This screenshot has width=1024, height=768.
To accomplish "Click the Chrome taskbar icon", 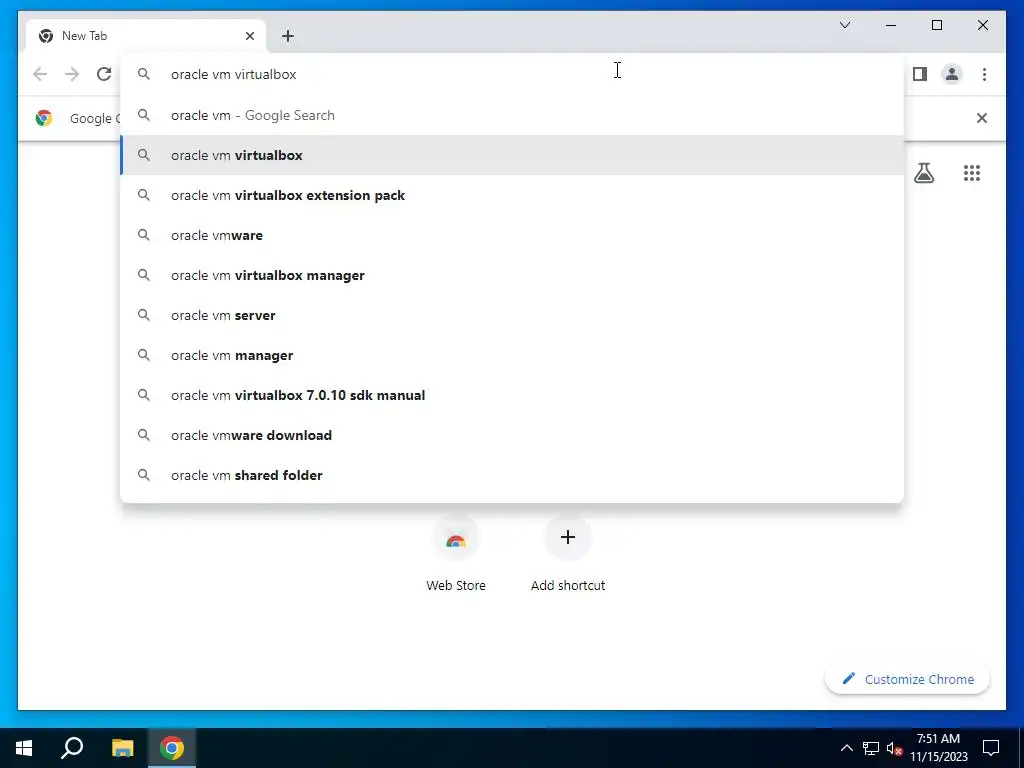I will pos(172,748).
